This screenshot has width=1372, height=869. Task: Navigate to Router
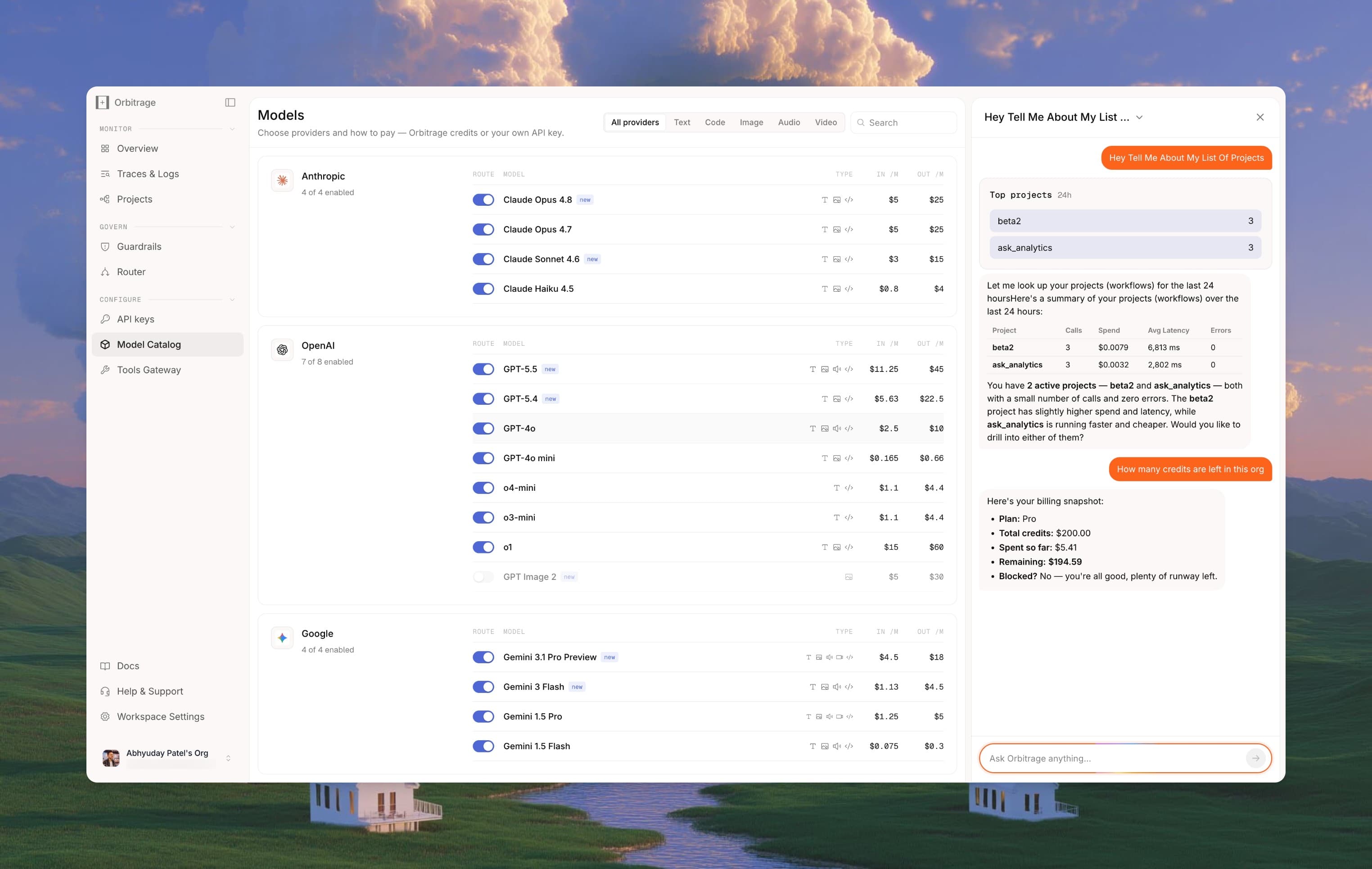(x=167, y=272)
